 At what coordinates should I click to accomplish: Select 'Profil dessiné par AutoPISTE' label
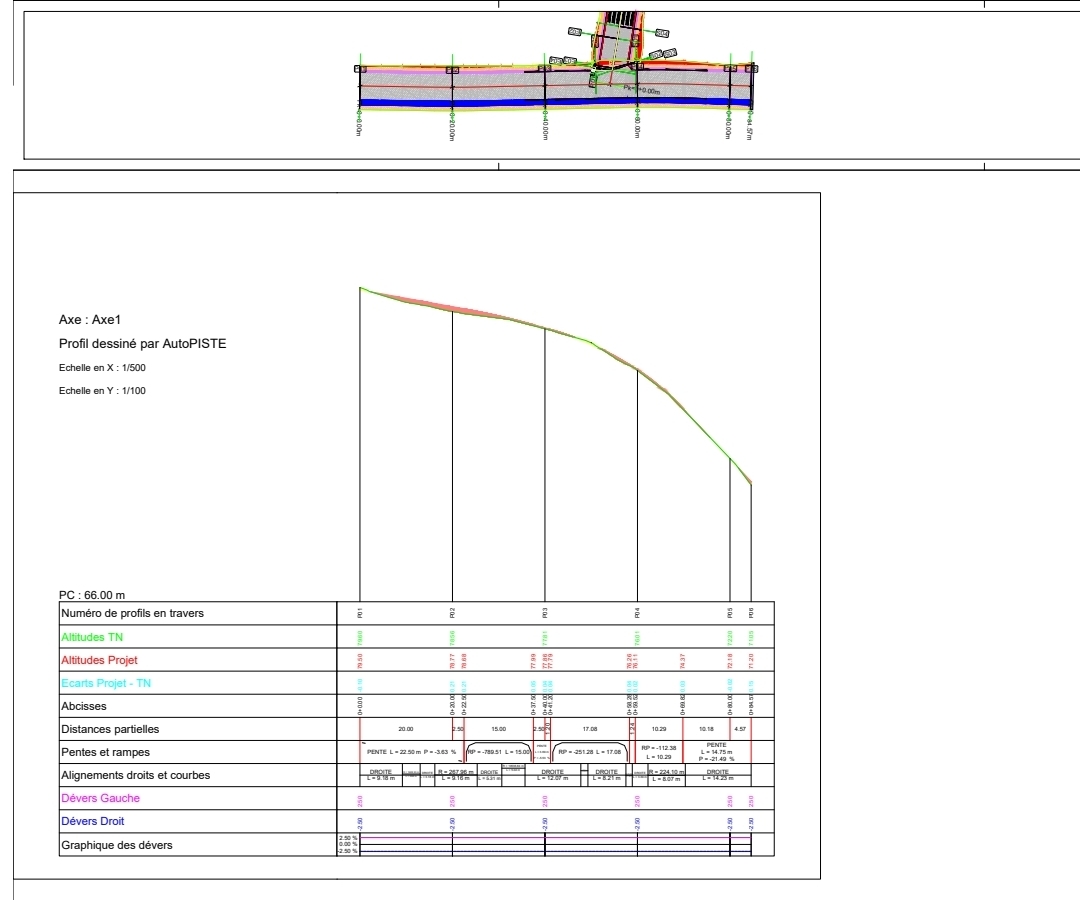tap(142, 344)
